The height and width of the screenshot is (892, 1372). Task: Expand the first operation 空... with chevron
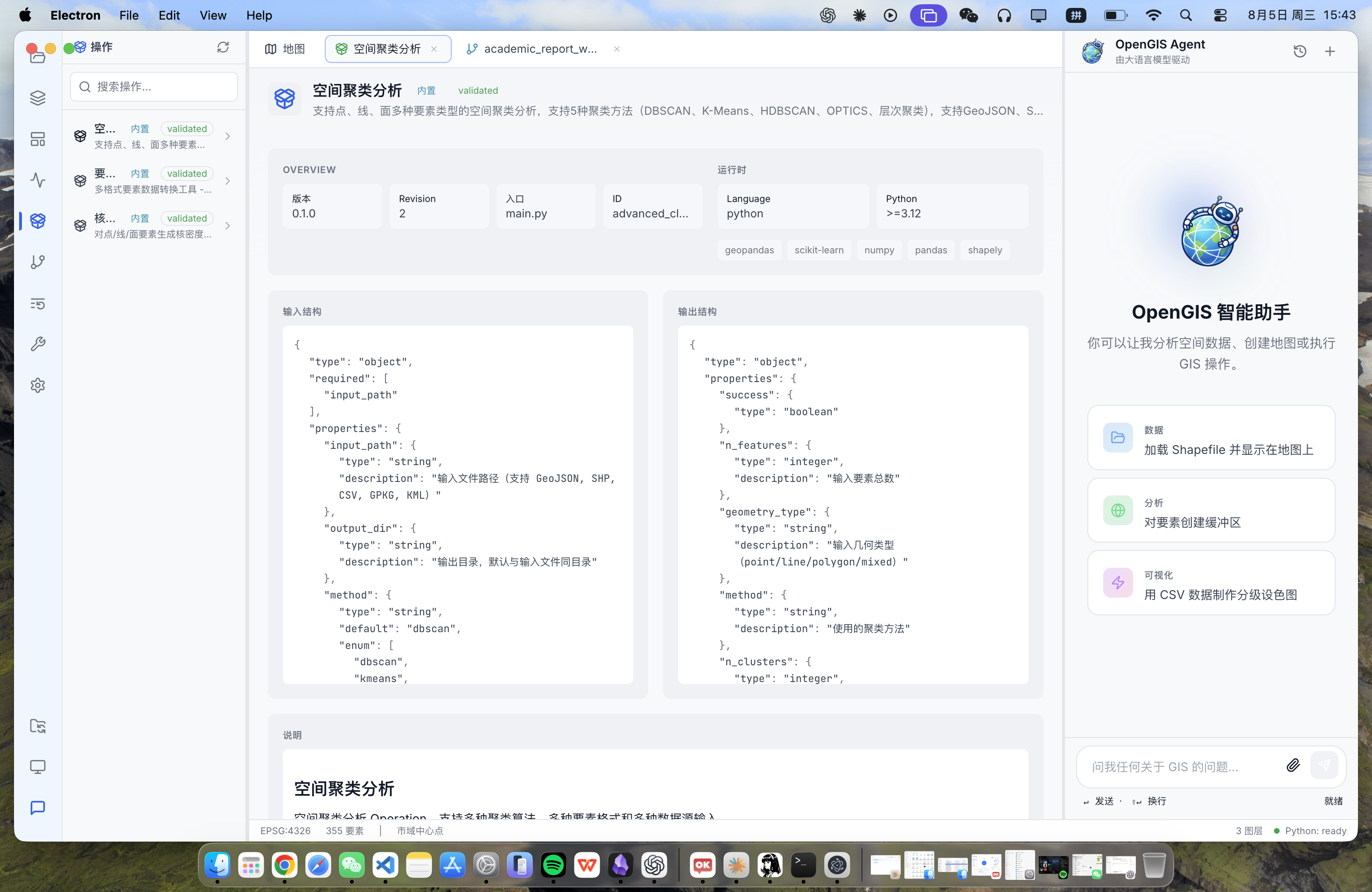[x=228, y=137]
